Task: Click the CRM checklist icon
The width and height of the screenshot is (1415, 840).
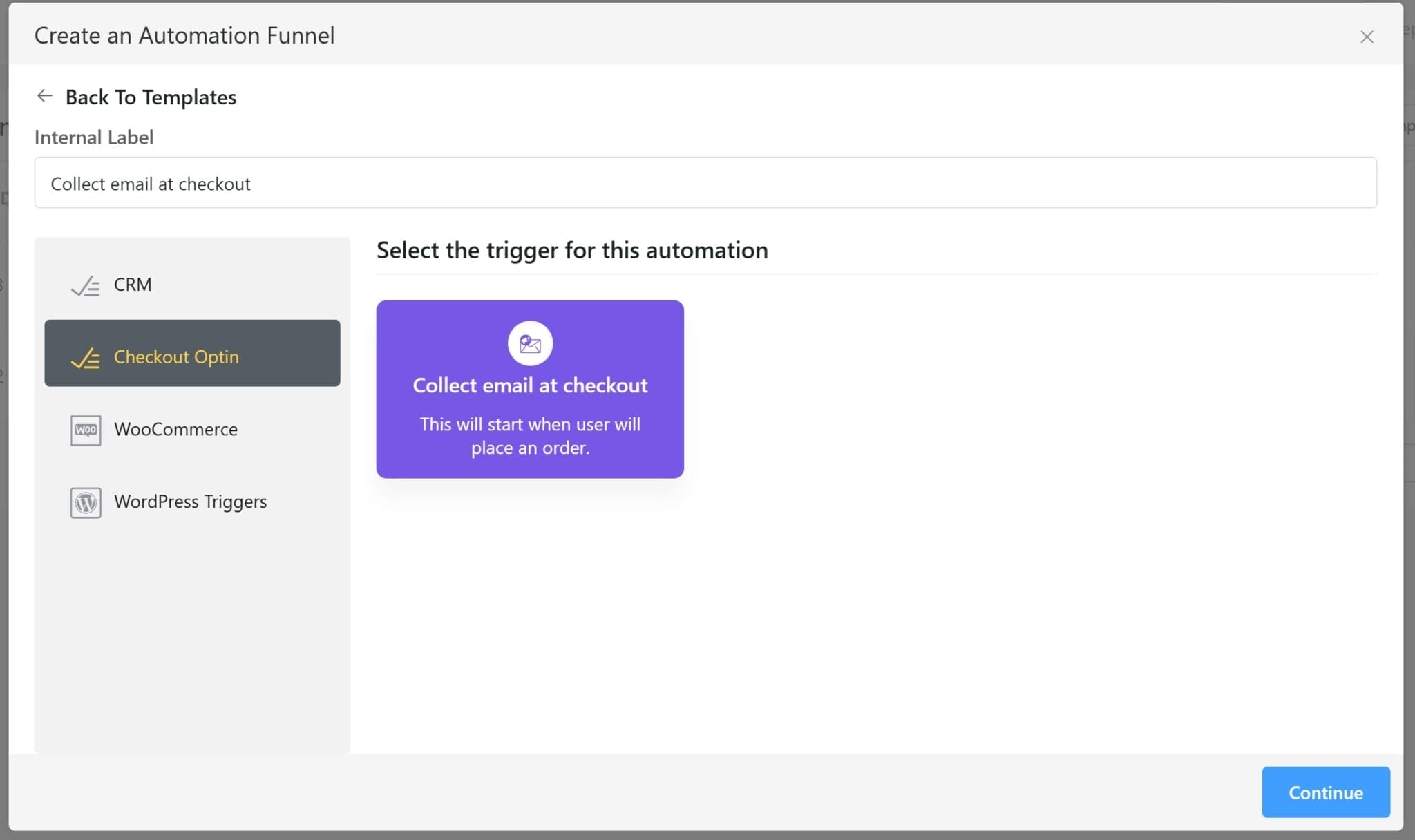Action: (85, 285)
